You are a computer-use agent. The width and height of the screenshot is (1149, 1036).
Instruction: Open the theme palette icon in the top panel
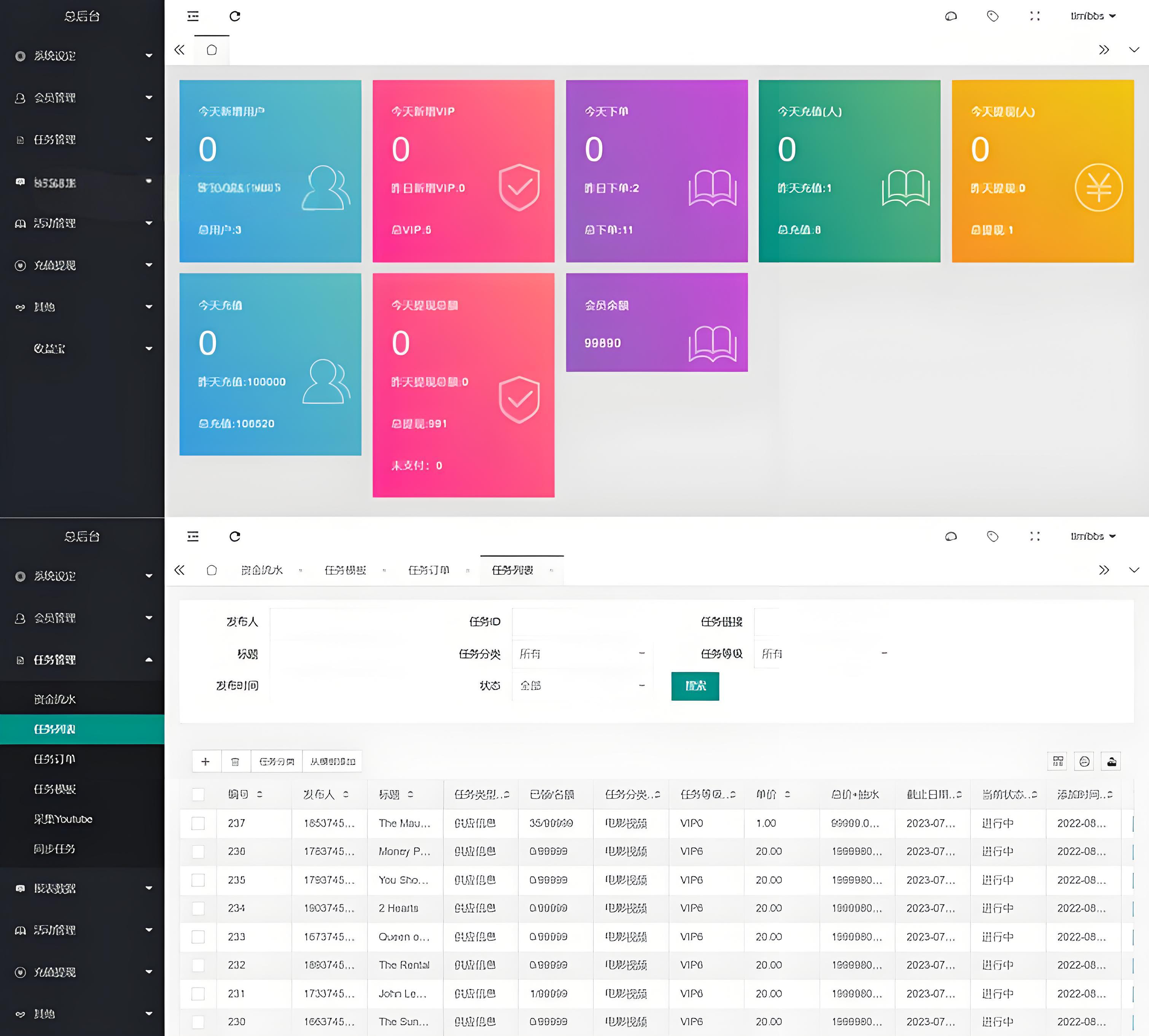point(951,16)
